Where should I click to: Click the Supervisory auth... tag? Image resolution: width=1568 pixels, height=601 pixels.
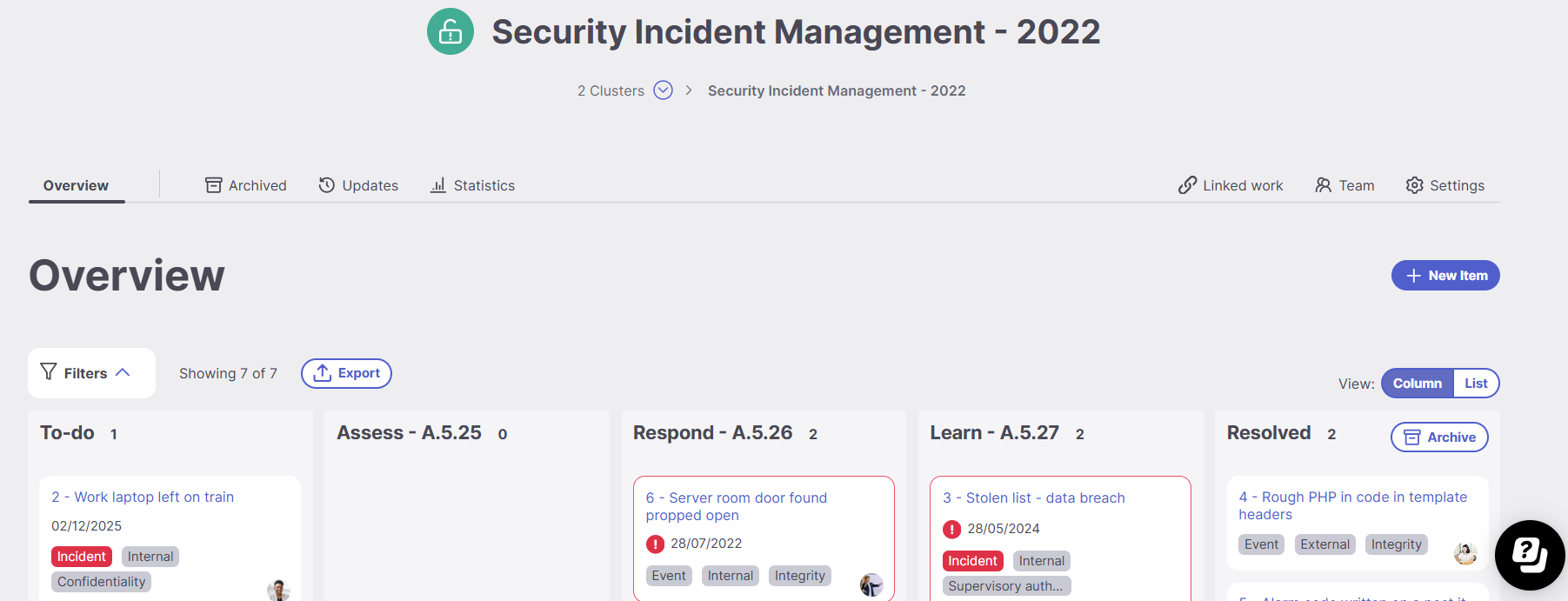click(x=1006, y=586)
